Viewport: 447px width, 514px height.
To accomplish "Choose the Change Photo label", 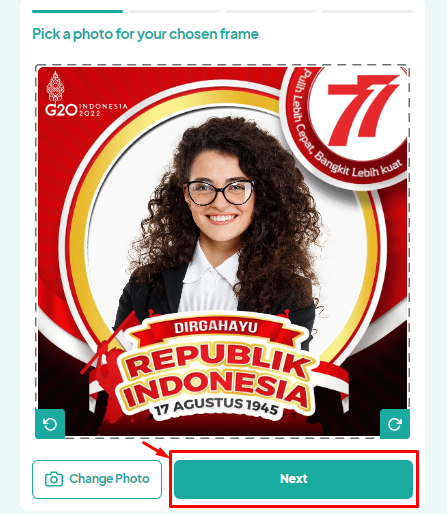I will (x=109, y=479).
